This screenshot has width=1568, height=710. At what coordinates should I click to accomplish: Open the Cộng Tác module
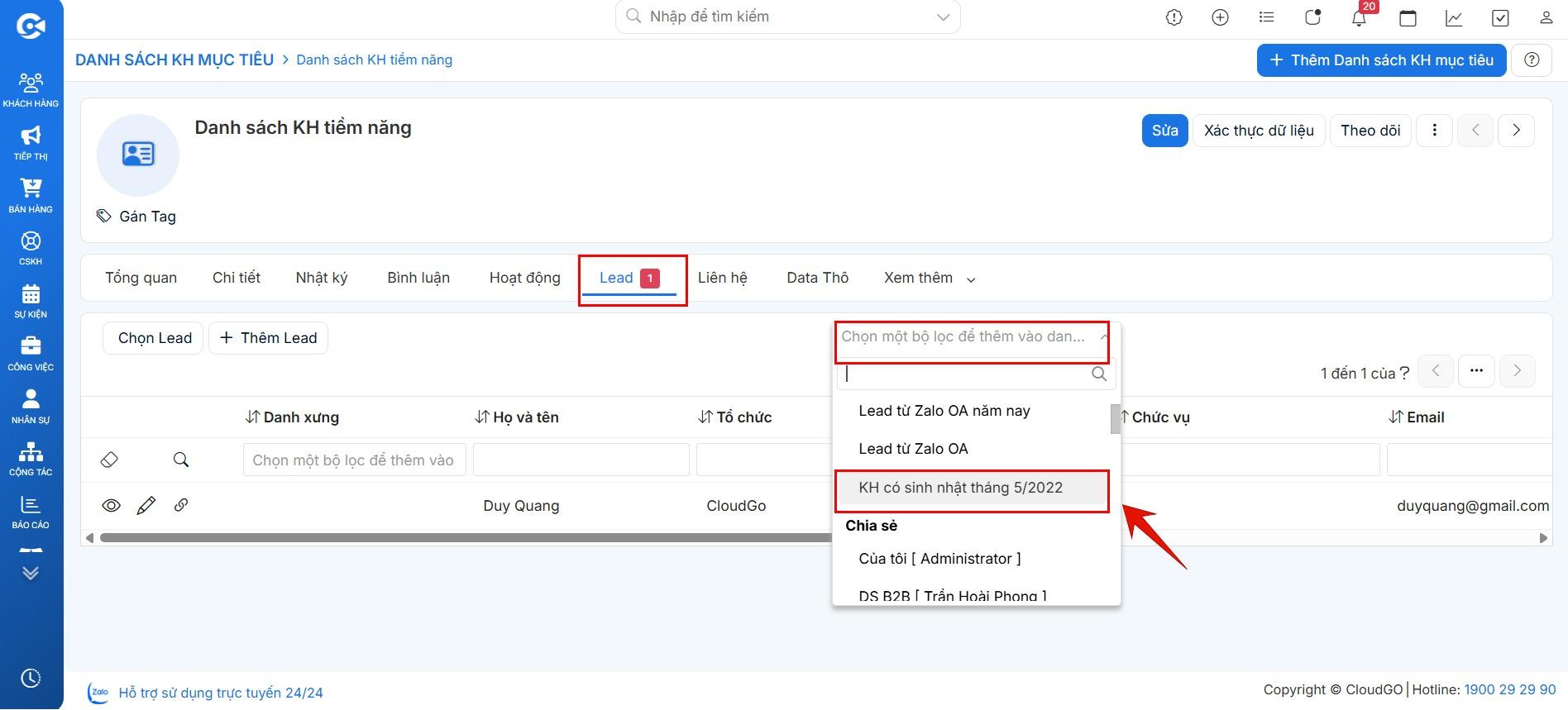coord(31,459)
